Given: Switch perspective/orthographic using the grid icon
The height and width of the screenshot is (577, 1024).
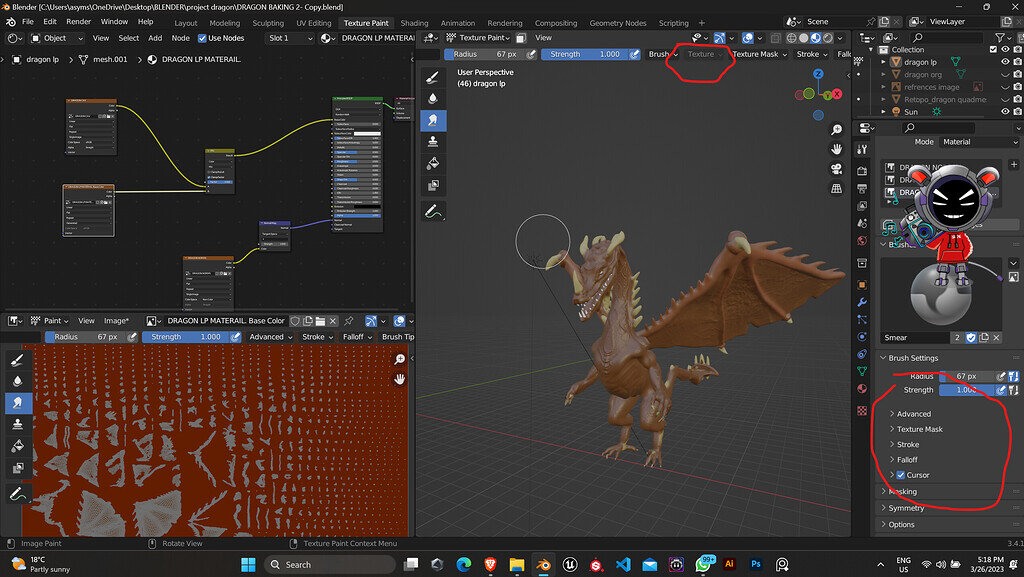Looking at the screenshot, I should (x=836, y=188).
